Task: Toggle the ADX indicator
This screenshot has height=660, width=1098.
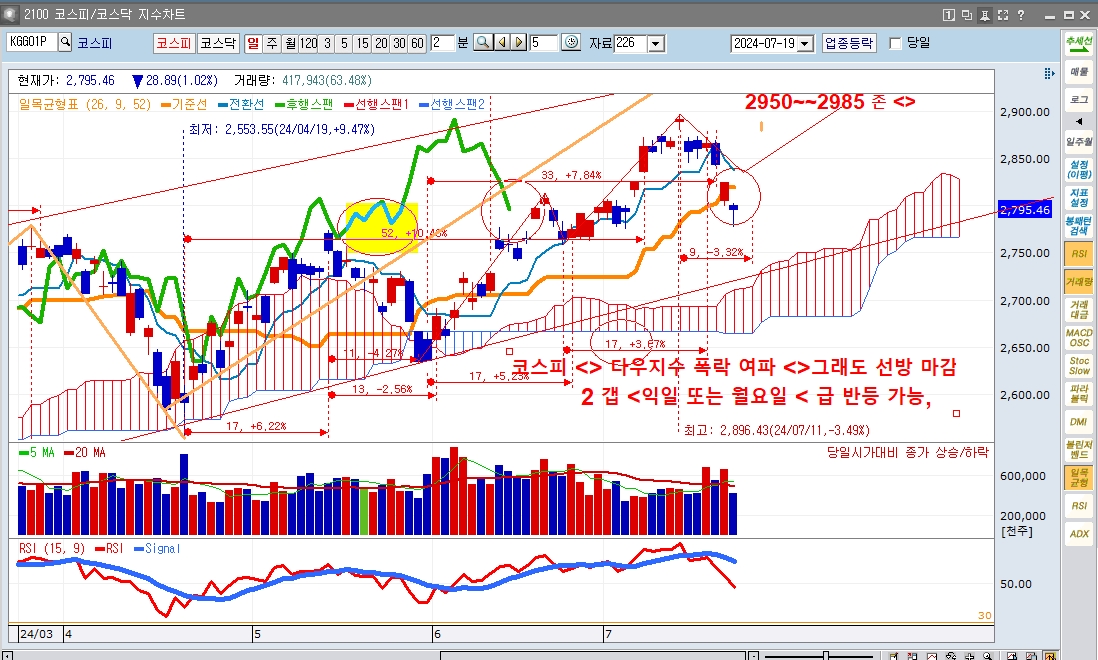Action: [x=1078, y=533]
